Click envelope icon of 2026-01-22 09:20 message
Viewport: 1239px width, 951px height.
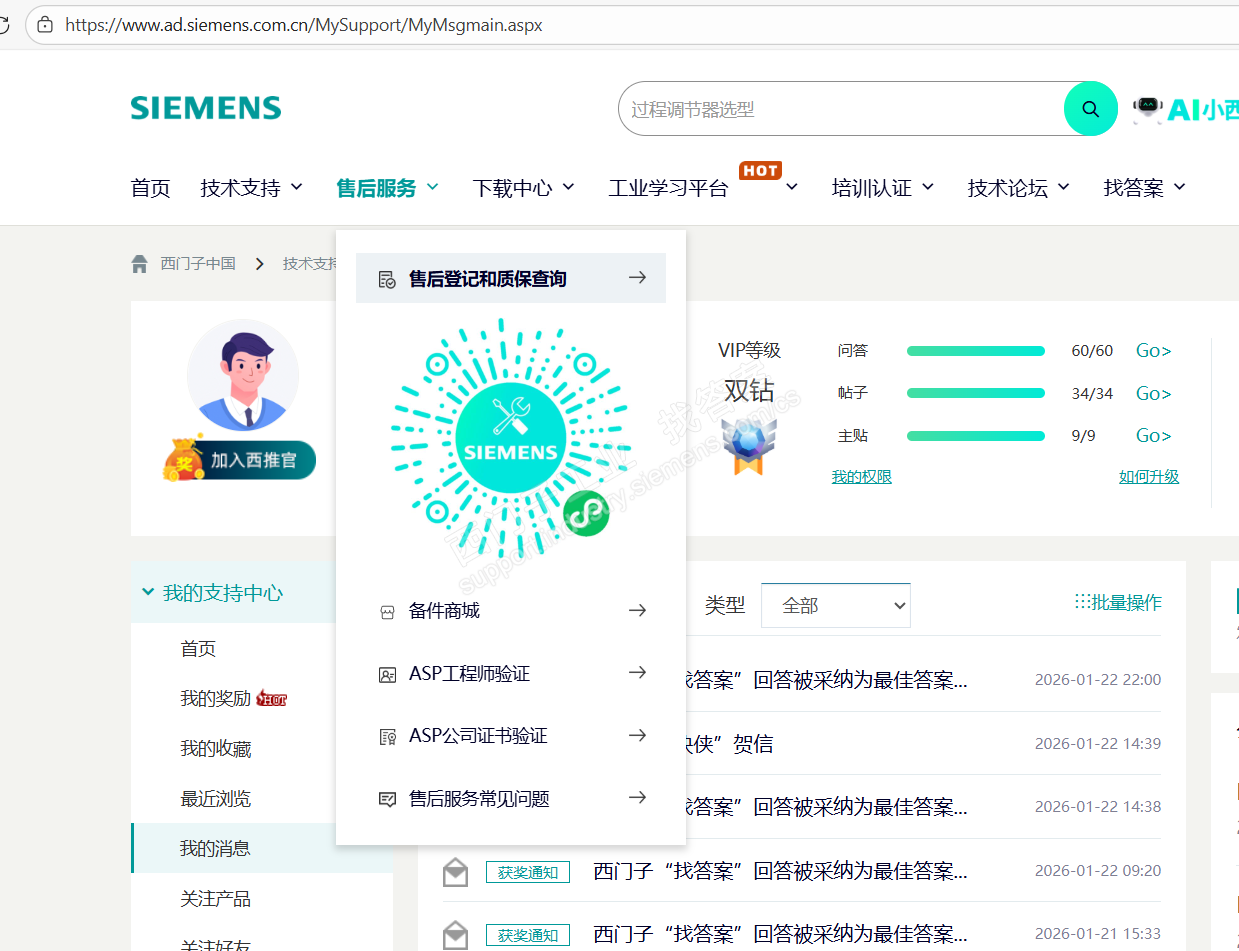[x=455, y=872]
